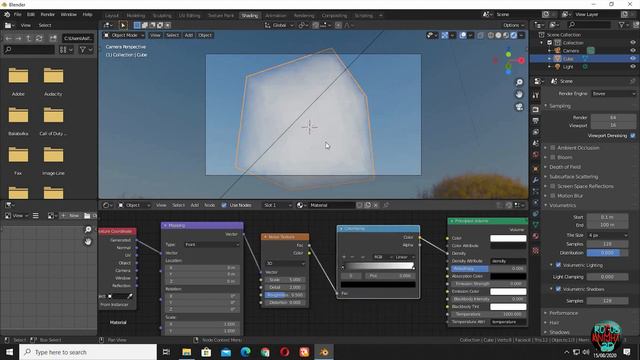Click the unlink material X icon
The height and width of the screenshot is (360, 640).
(x=376, y=205)
